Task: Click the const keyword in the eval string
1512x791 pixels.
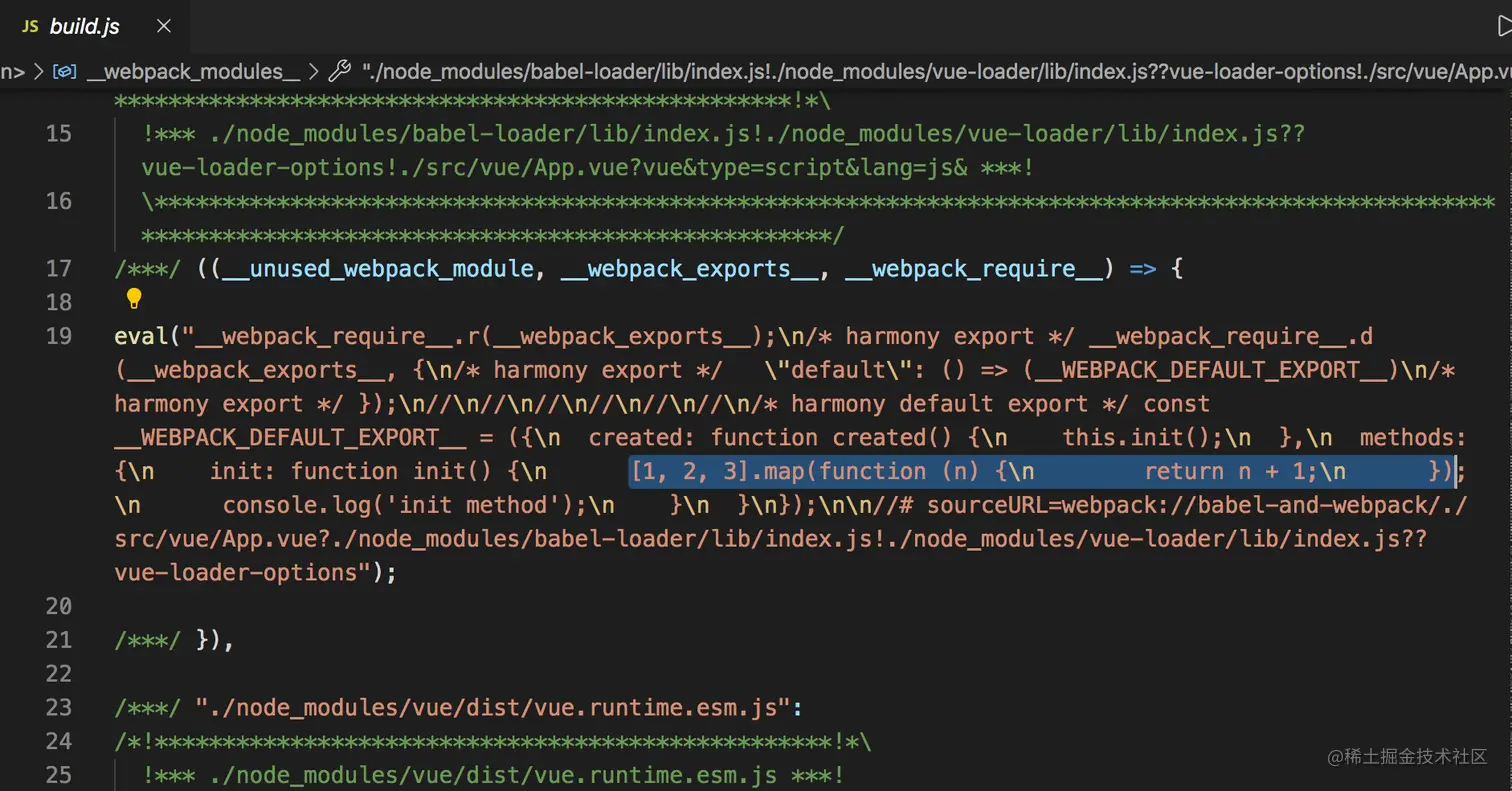Action: [1177, 404]
